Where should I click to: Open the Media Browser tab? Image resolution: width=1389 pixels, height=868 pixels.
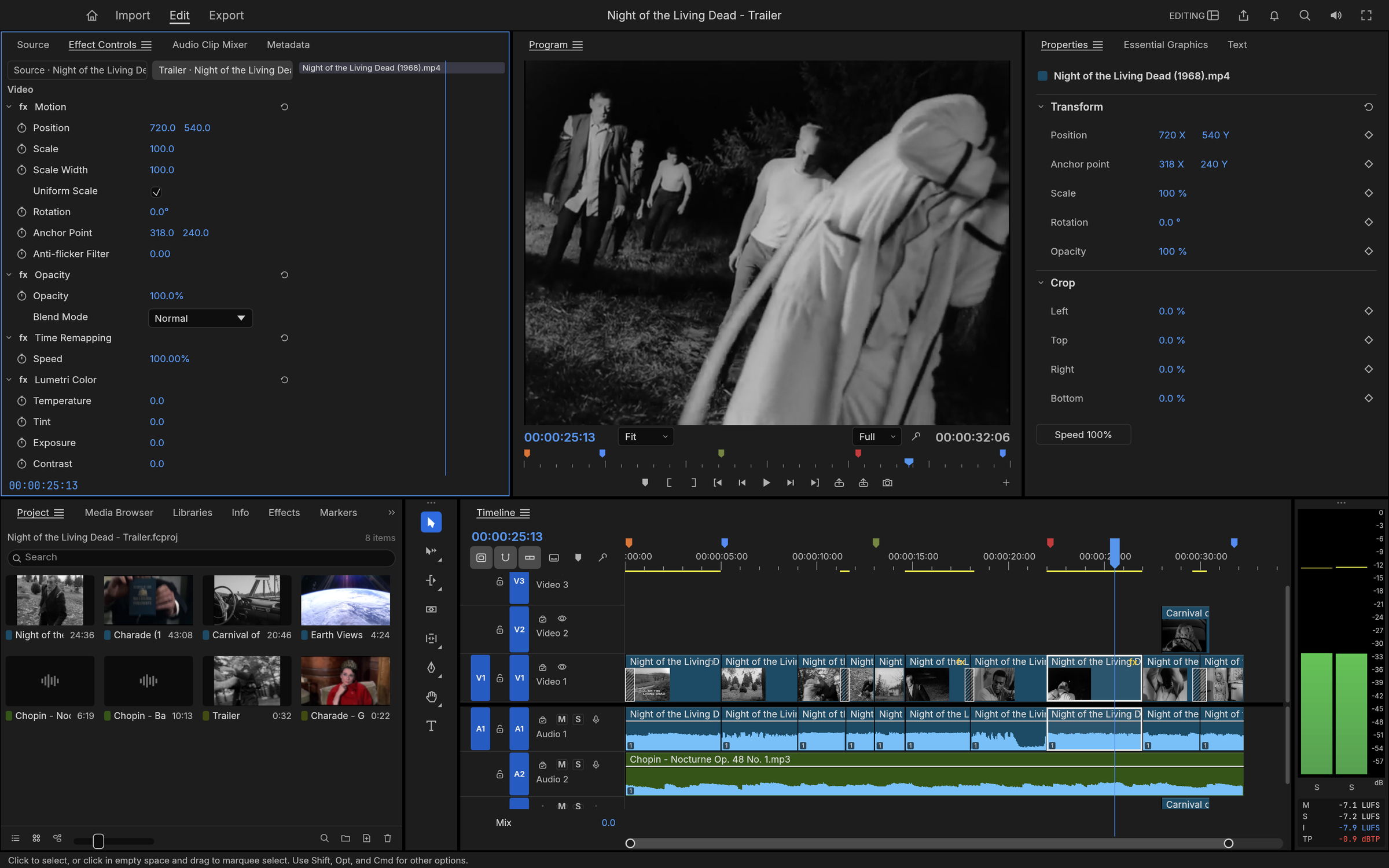[x=119, y=513]
